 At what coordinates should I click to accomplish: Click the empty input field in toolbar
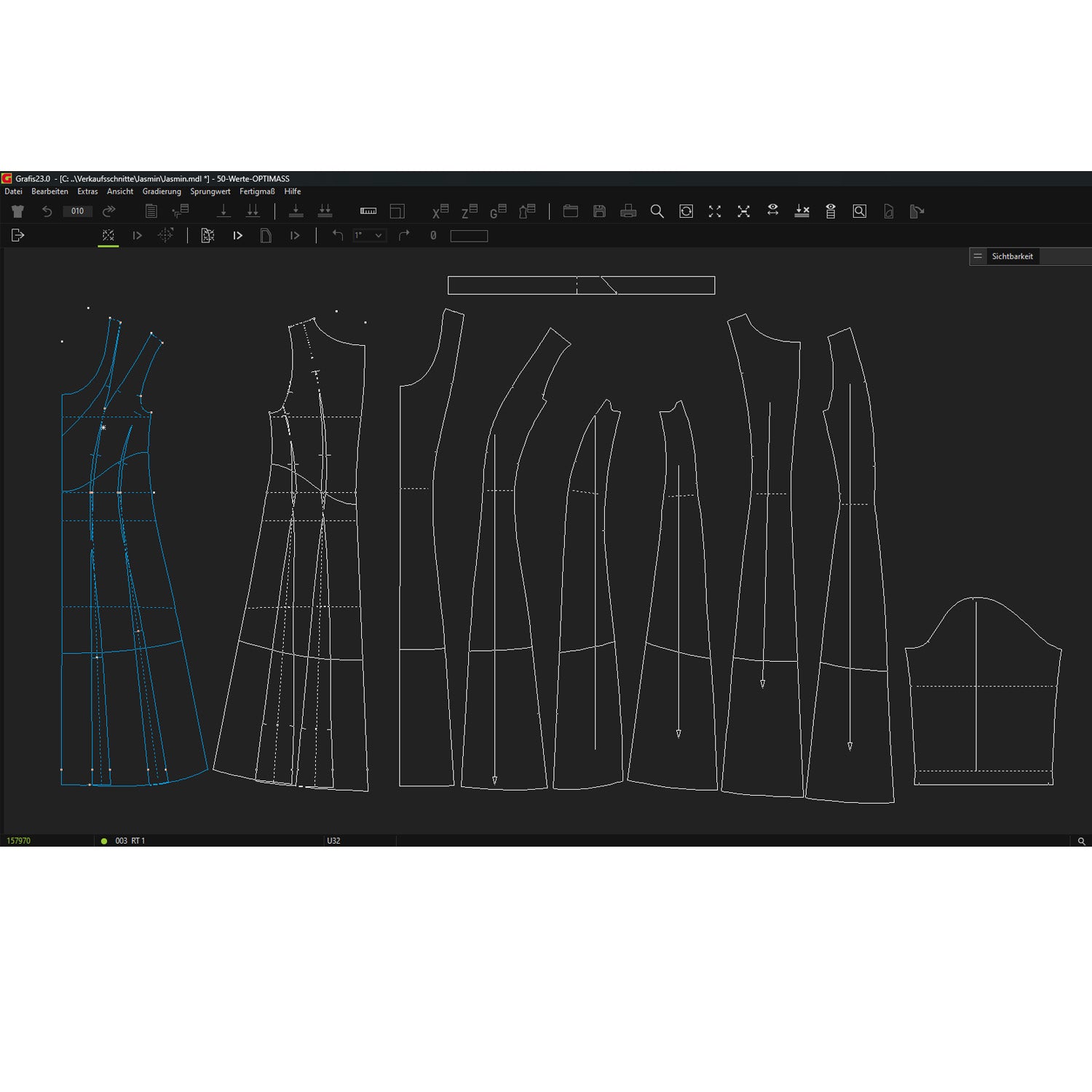click(469, 236)
